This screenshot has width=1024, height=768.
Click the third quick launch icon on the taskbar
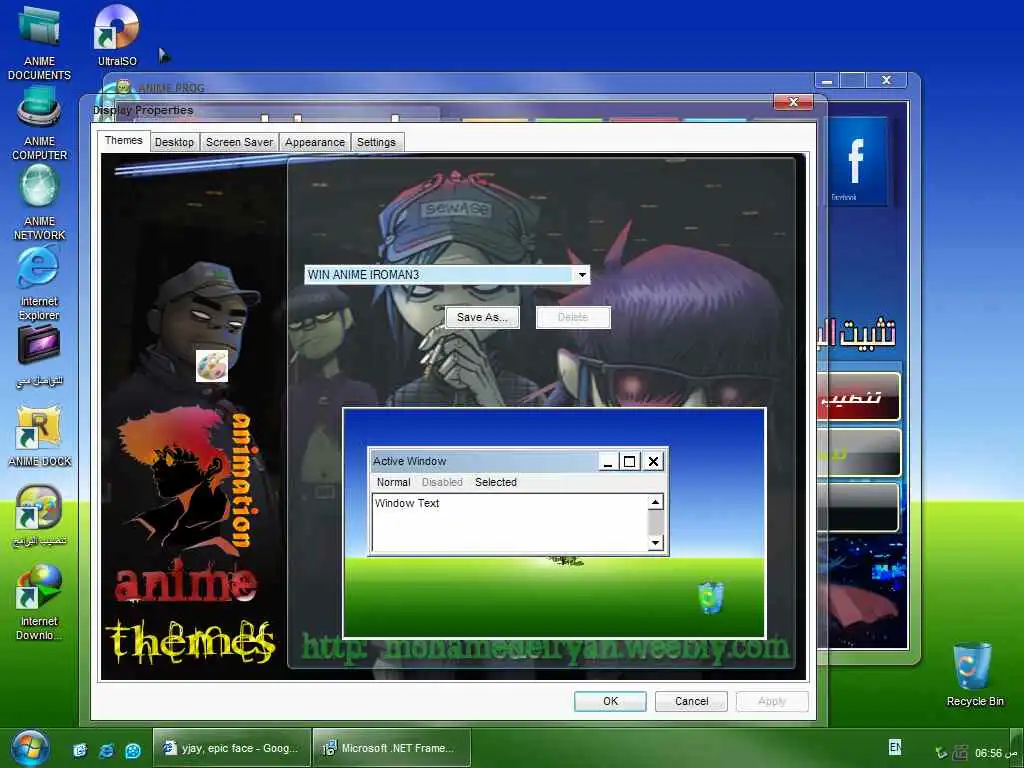tap(133, 750)
